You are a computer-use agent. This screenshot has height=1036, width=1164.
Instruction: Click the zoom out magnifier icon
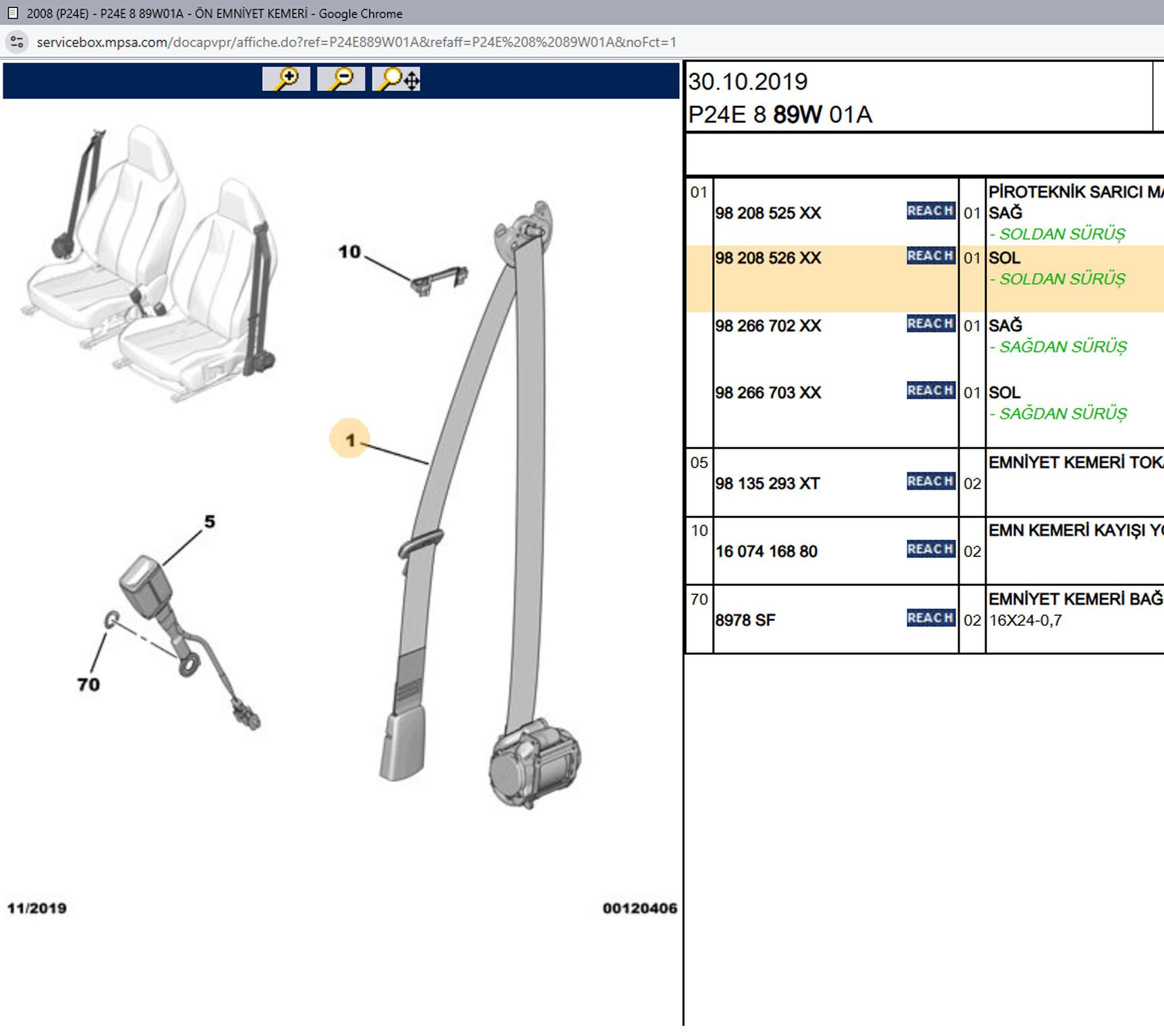pyautogui.click(x=341, y=79)
